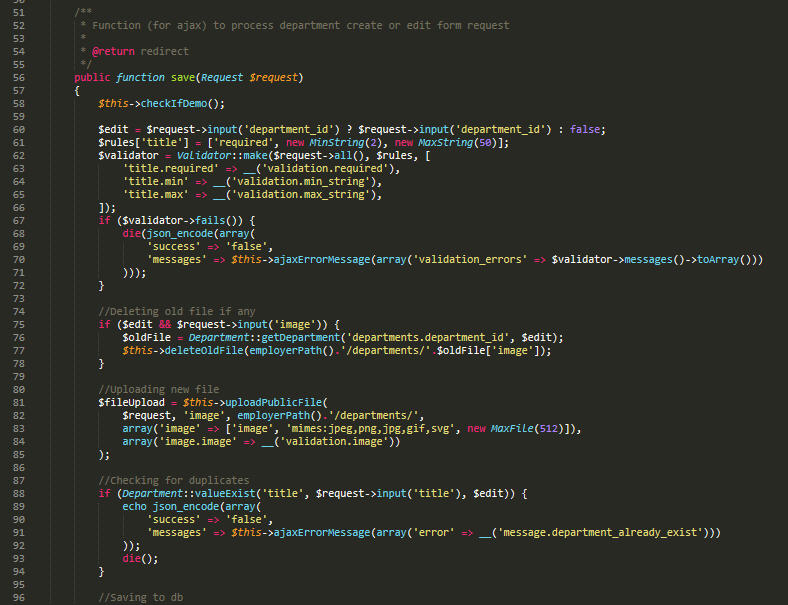Click 'die' on line 93

[x=132, y=559]
